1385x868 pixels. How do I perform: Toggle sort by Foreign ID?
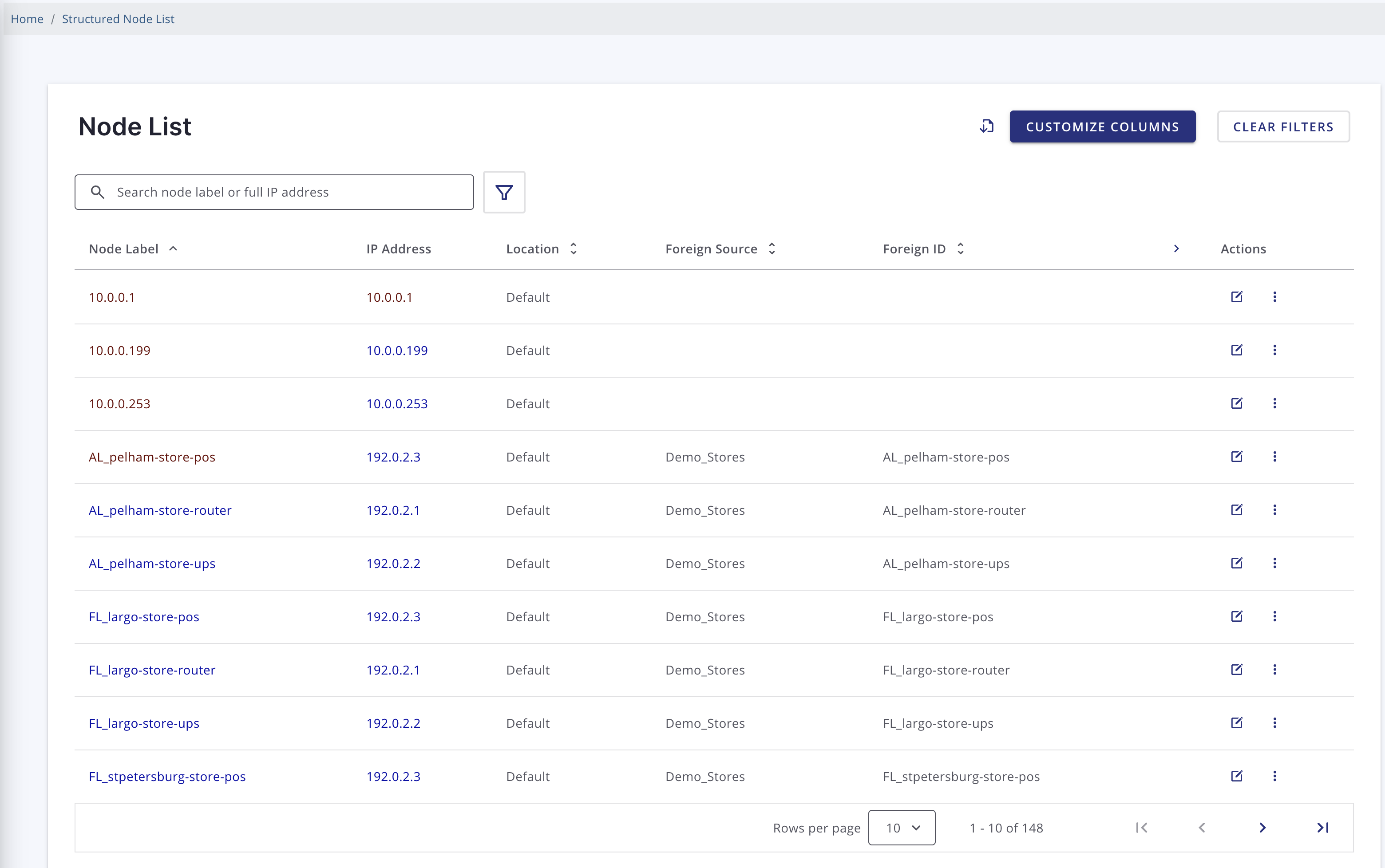(959, 249)
